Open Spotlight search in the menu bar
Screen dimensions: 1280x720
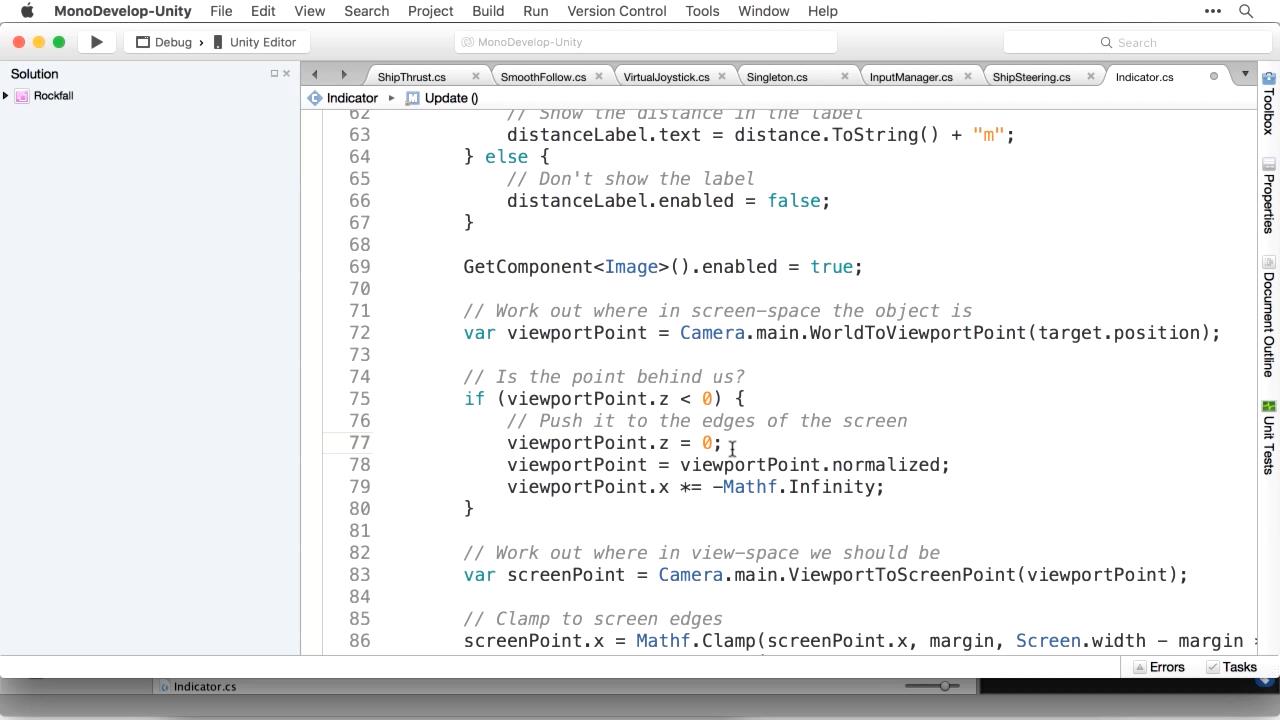(x=1246, y=11)
